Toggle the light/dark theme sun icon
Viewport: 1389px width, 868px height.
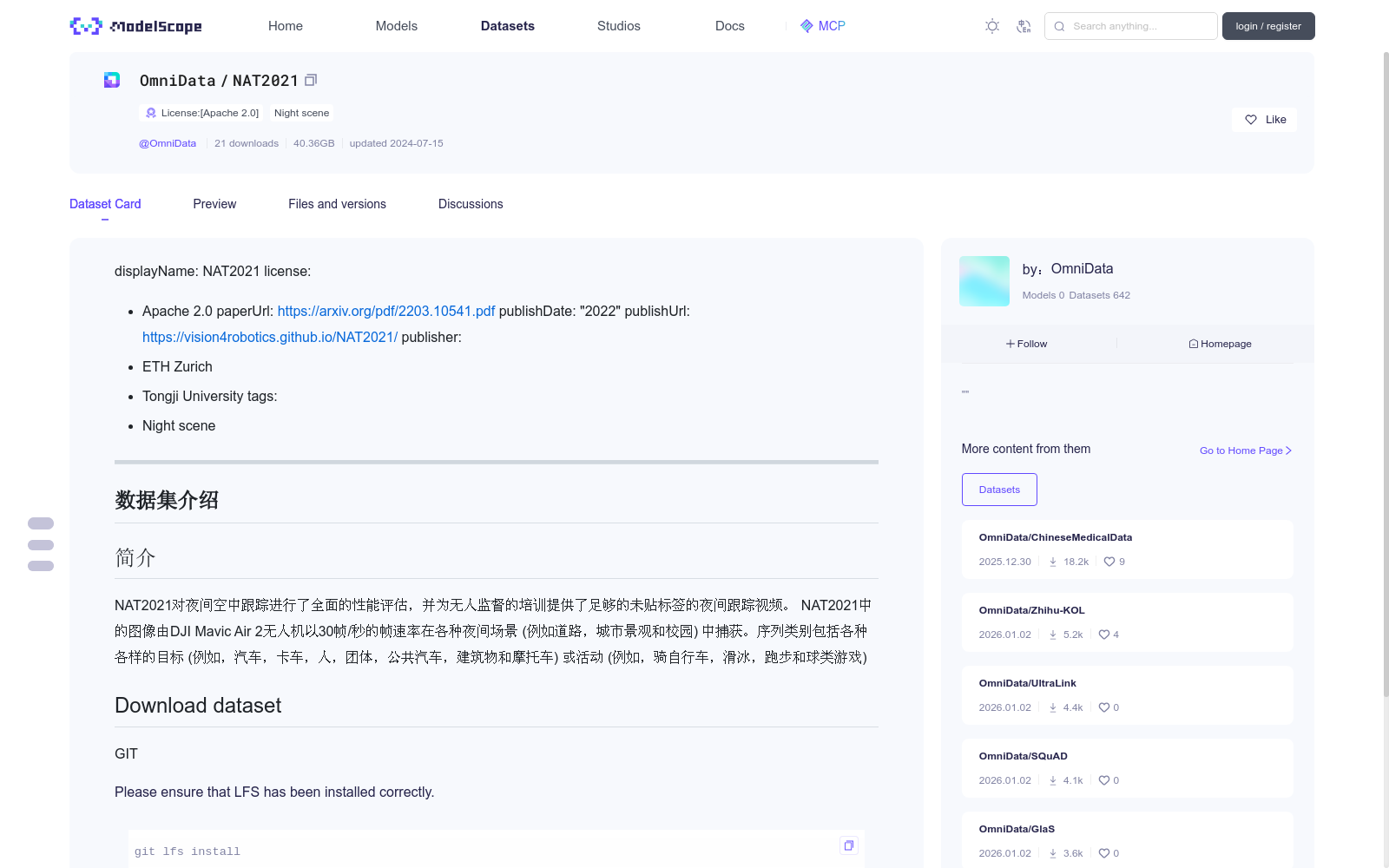point(992,26)
